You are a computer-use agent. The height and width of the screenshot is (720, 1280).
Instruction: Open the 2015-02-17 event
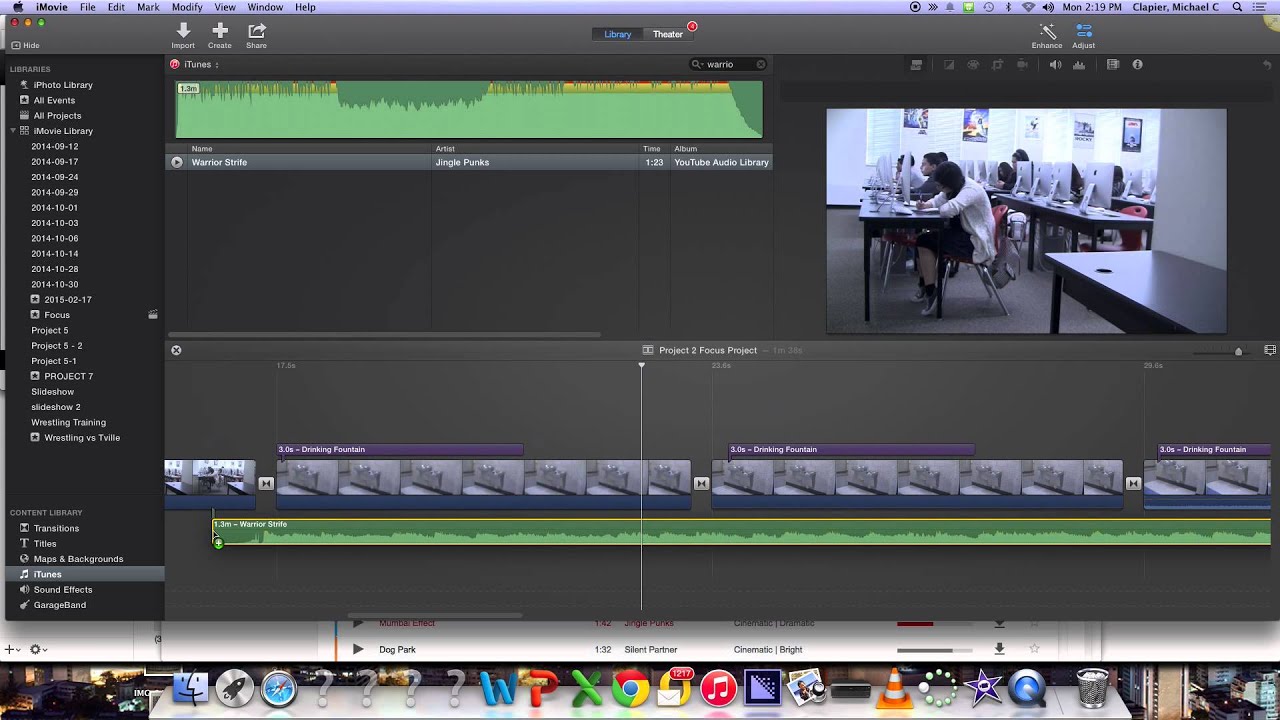(x=68, y=299)
